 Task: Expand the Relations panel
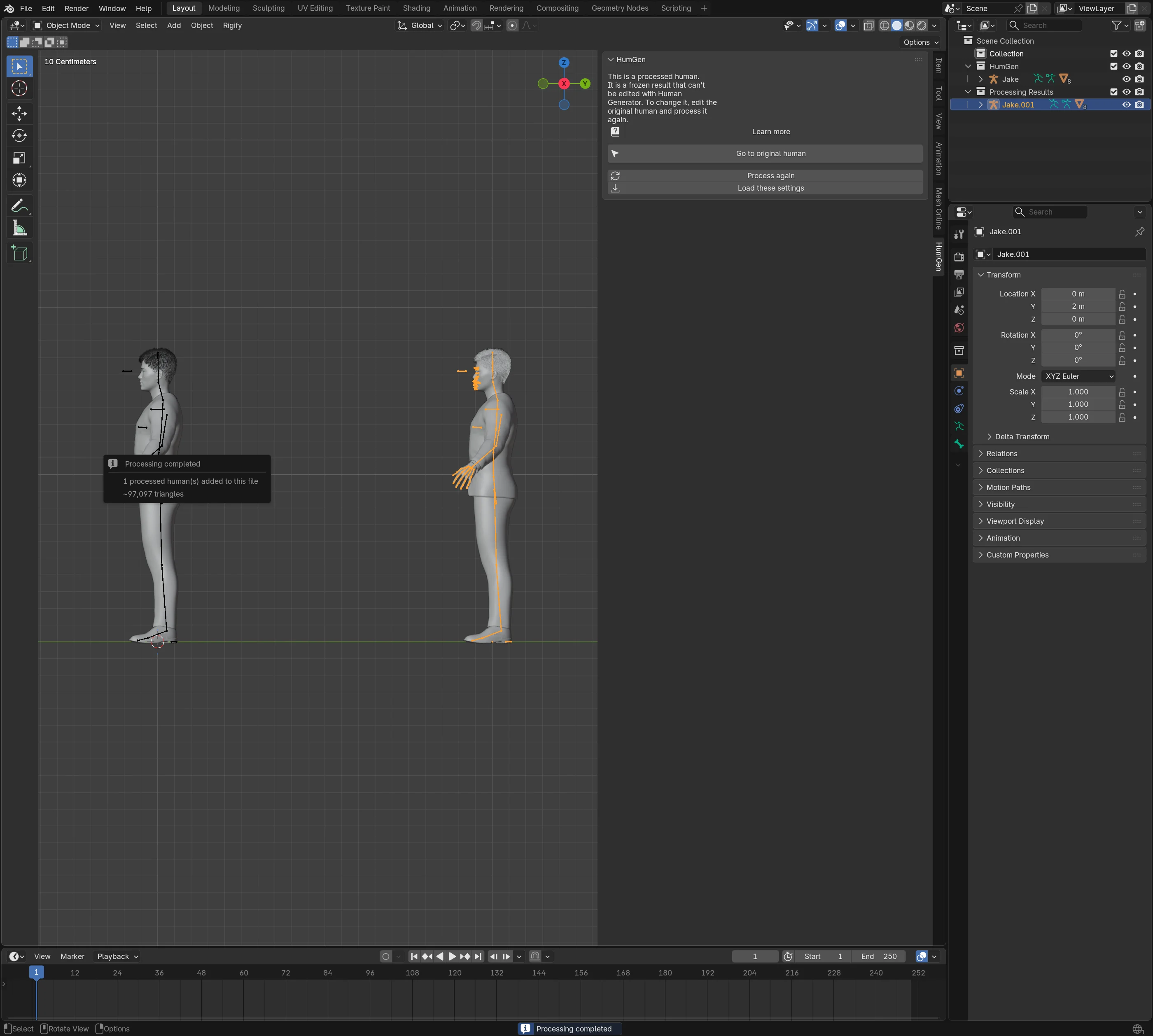coord(1059,454)
